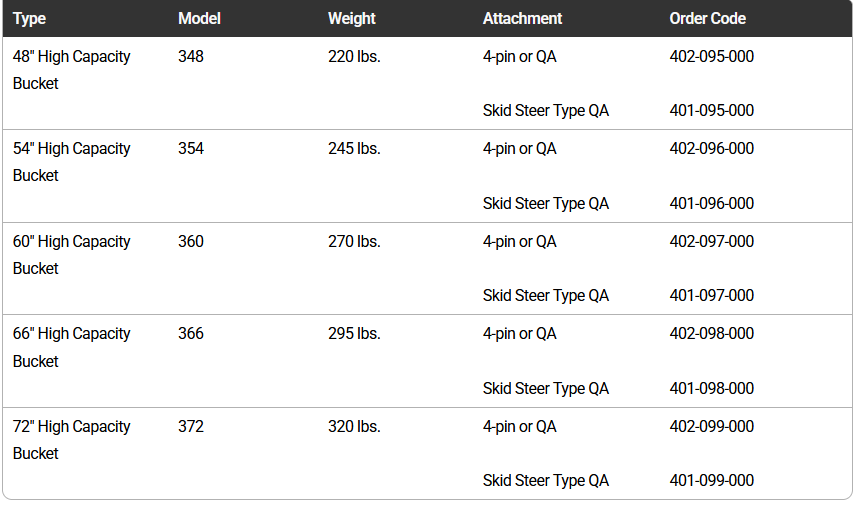
Task: Click model number 348
Action: pos(191,57)
